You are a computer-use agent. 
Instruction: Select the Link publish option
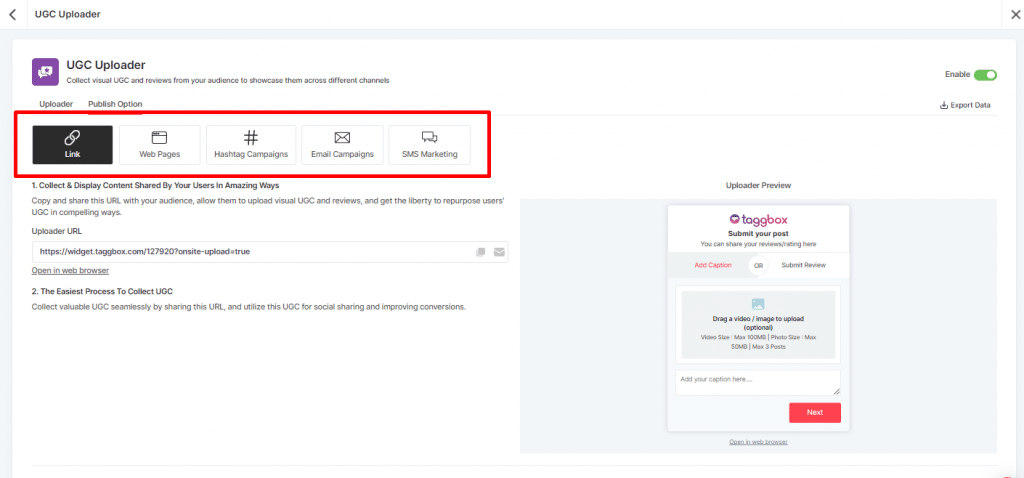(x=72, y=144)
